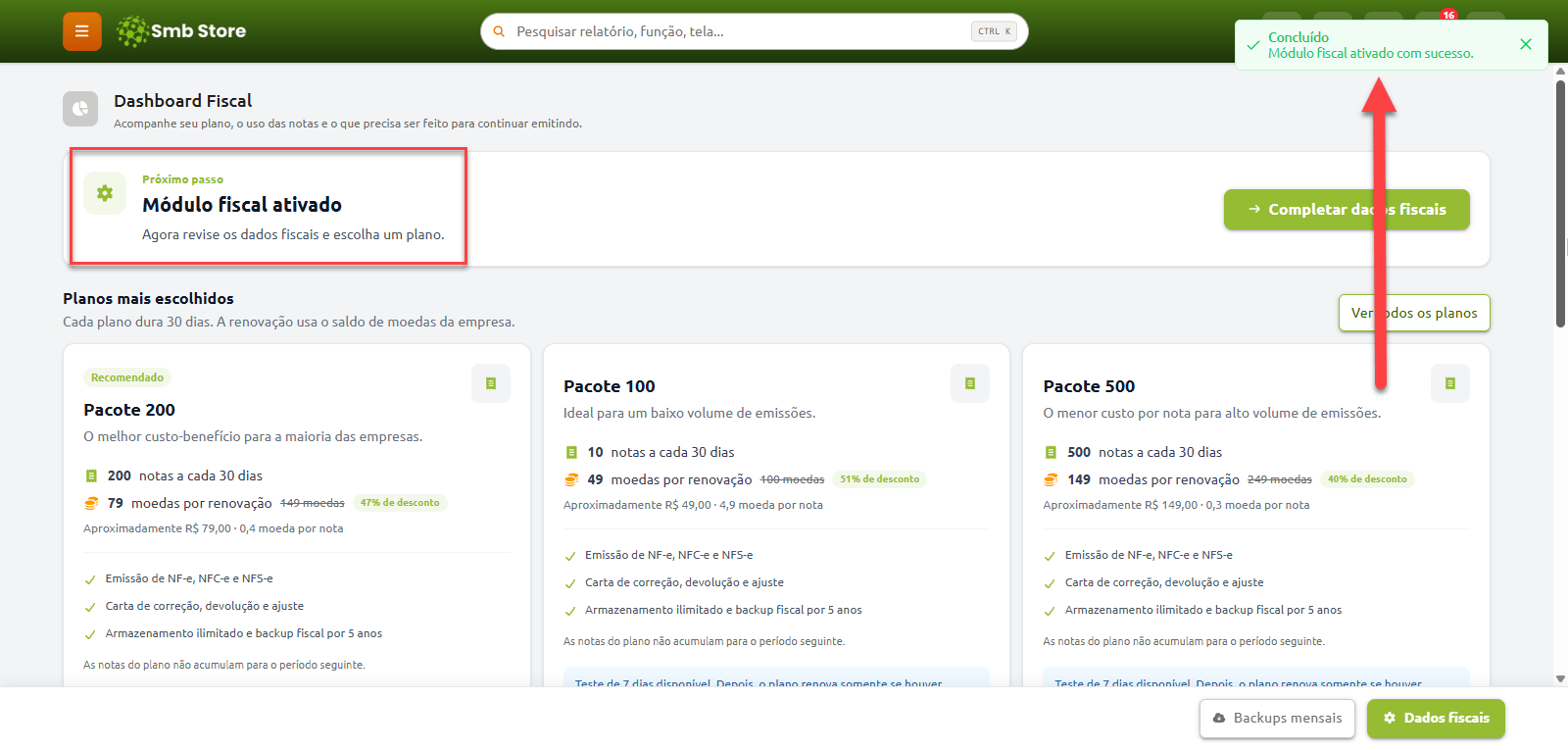1568x750 pixels.
Task: Click the '40% de desconto' badge
Action: pos(1367,479)
